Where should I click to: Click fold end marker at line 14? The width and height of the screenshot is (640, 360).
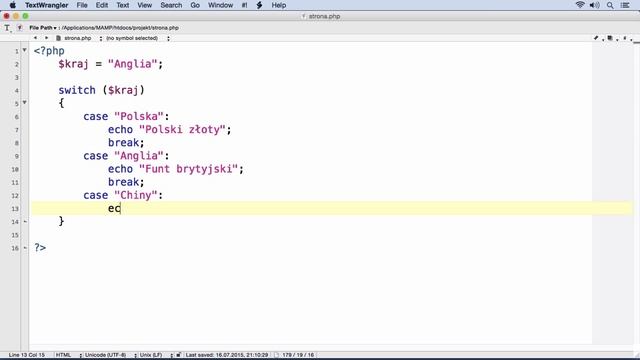[x=25, y=221]
